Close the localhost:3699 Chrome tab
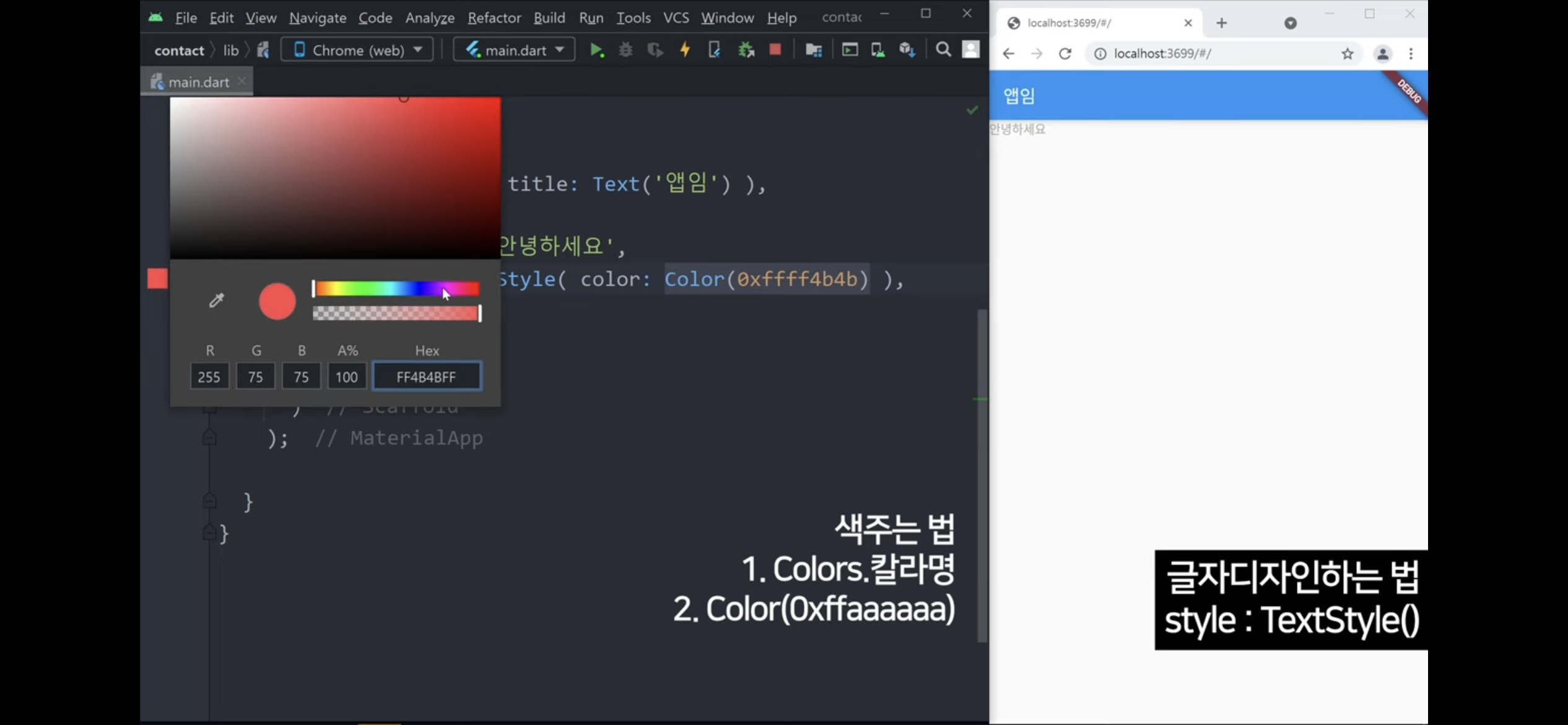 (x=1188, y=24)
